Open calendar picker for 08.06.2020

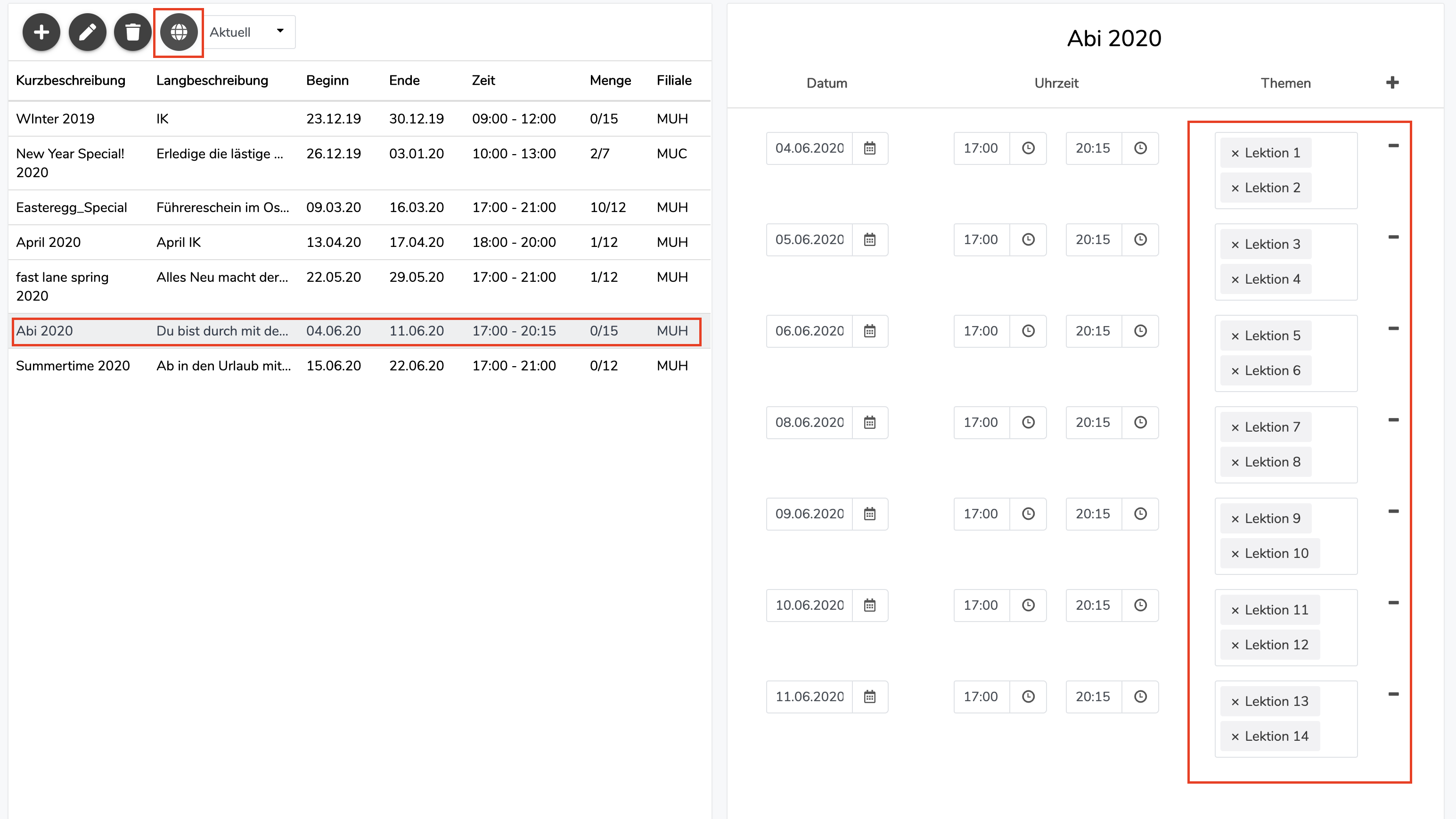[x=870, y=422]
